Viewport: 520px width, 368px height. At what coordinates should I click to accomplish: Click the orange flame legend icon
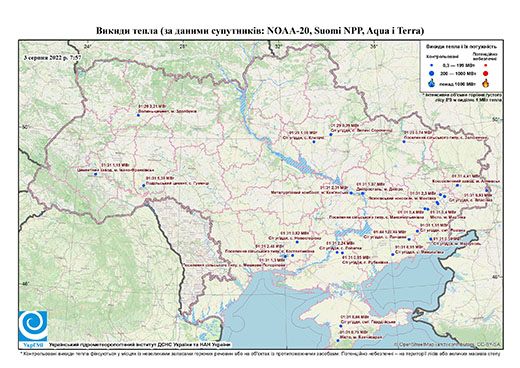486,83
